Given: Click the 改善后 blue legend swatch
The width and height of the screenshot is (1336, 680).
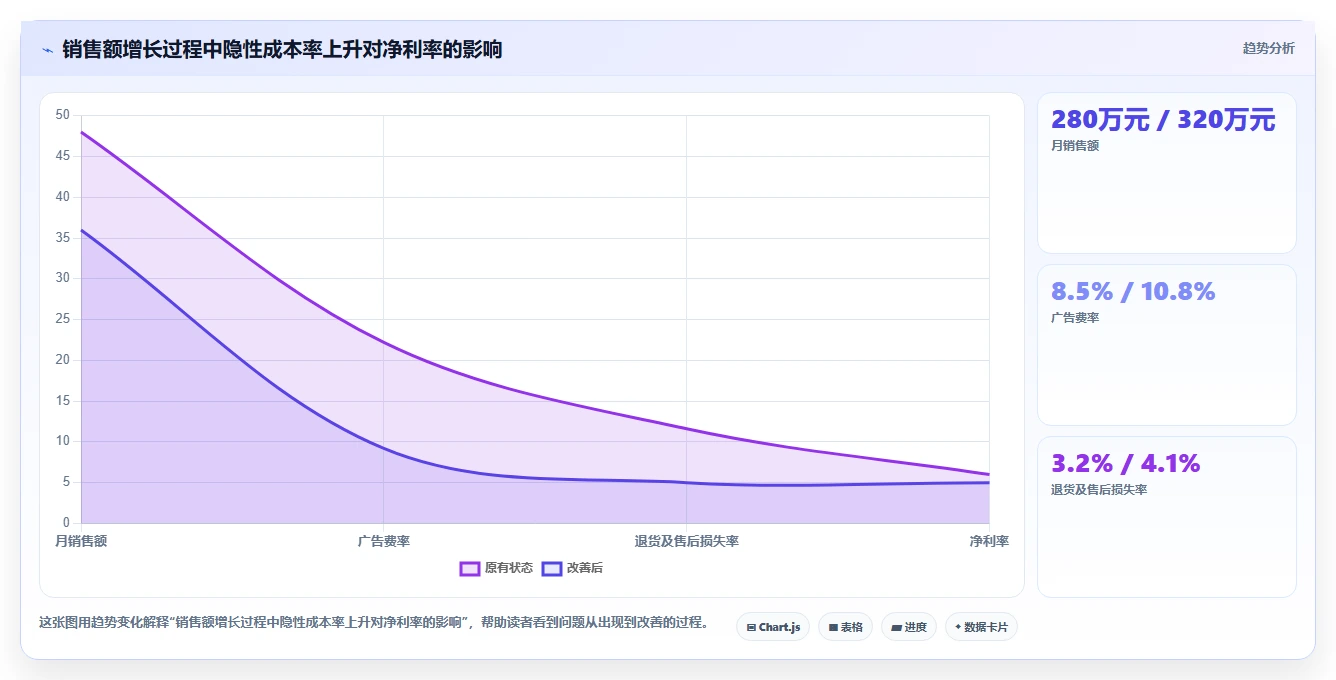Looking at the screenshot, I should pyautogui.click(x=552, y=568).
